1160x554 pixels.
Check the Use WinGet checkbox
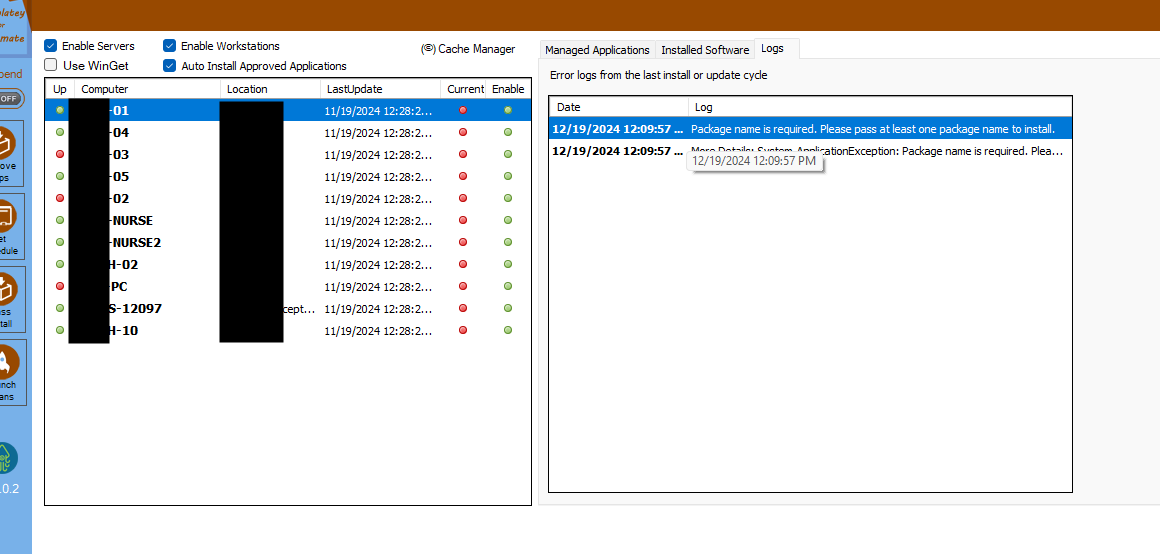point(51,65)
